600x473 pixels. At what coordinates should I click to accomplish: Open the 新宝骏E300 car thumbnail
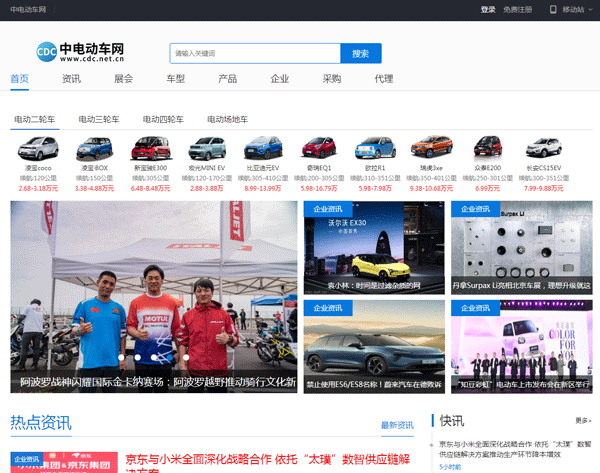[x=151, y=148]
